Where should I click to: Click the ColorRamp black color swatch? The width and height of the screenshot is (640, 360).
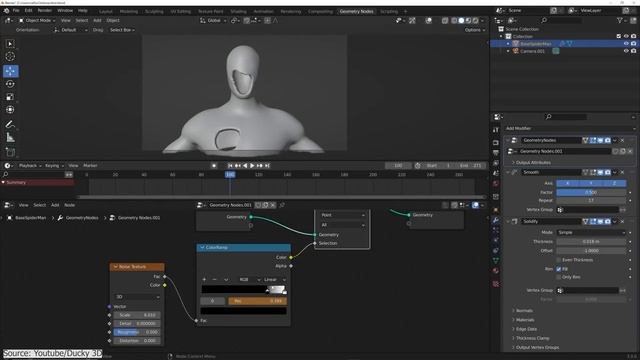pyautogui.click(x=243, y=311)
